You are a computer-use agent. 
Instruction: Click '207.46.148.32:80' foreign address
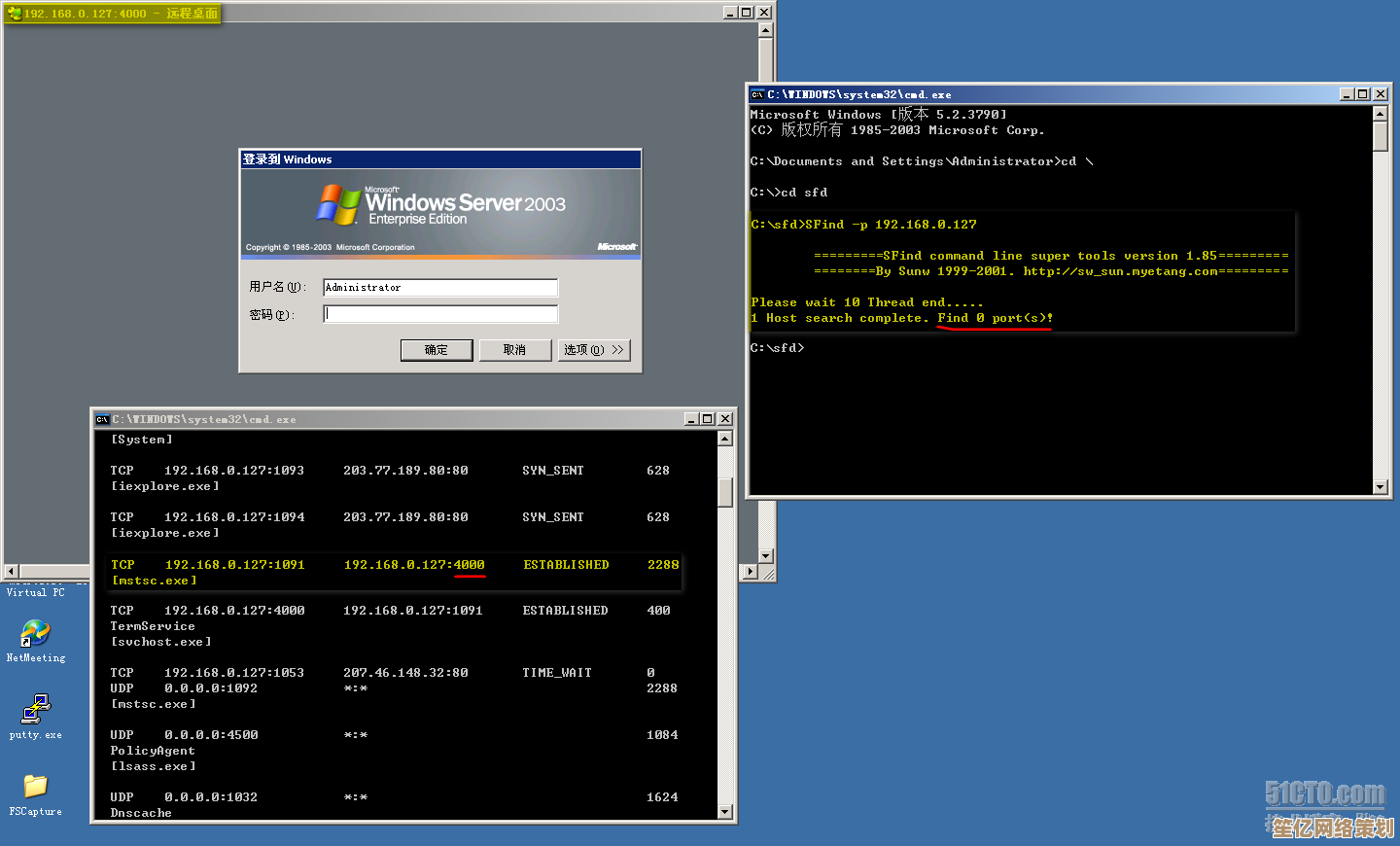pyautogui.click(x=405, y=673)
